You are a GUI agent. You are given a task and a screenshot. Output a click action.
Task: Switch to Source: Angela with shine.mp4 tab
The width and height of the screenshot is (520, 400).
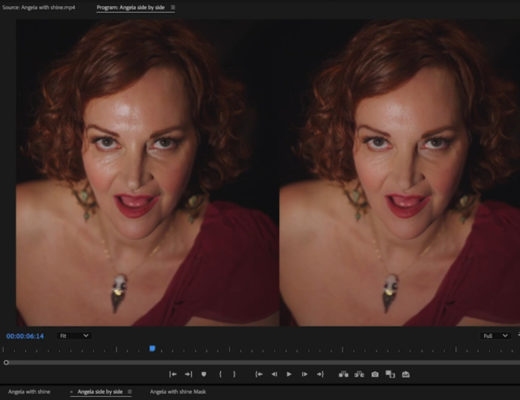tap(39, 7)
